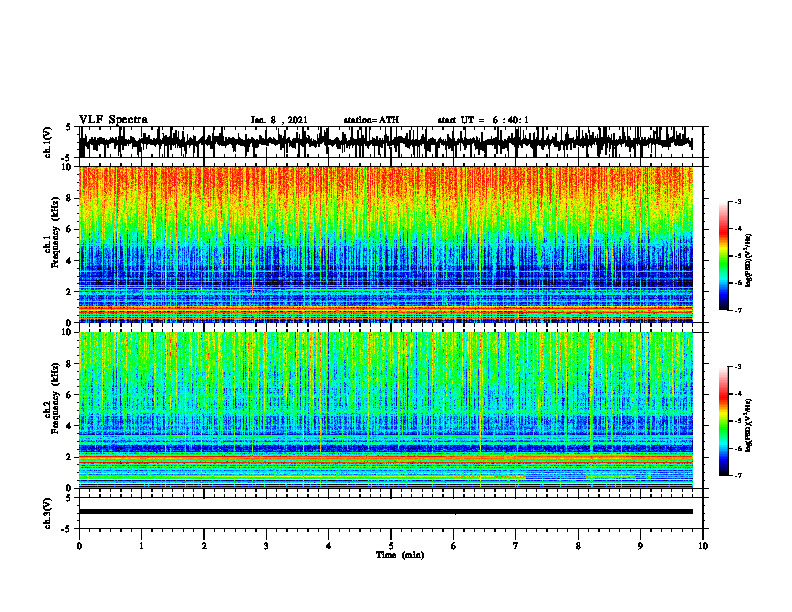792x612 pixels.
Task: Click time axis tick label "7"
Action: click(516, 546)
